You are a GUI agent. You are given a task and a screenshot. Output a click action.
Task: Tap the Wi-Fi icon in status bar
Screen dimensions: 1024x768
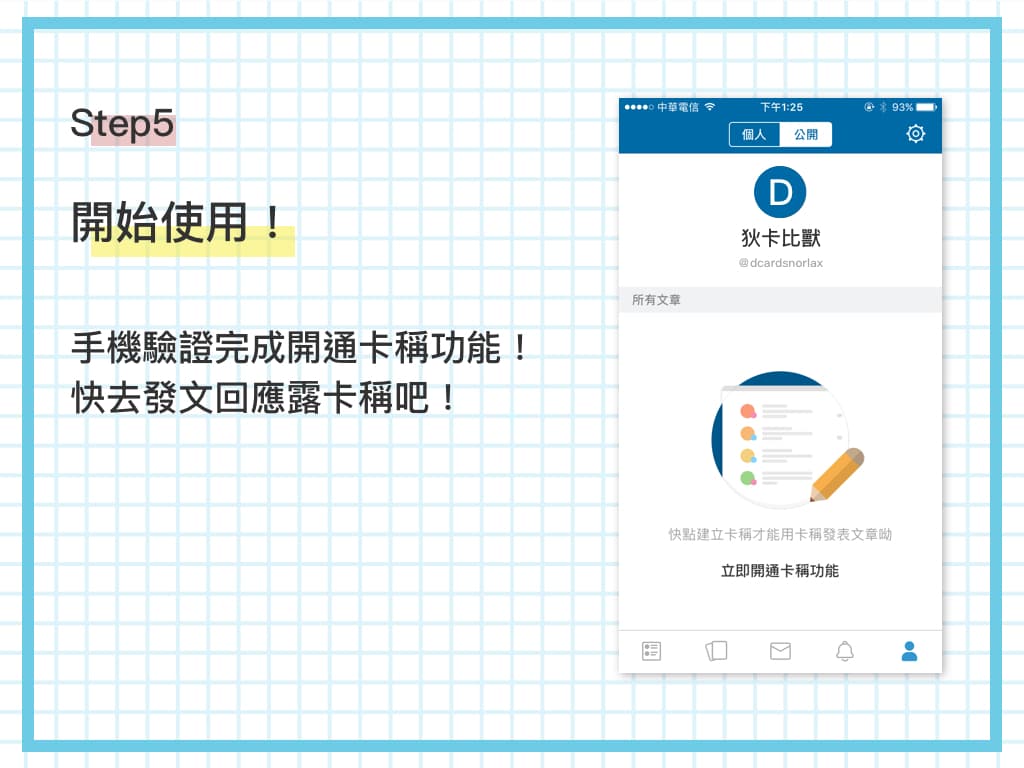(710, 106)
